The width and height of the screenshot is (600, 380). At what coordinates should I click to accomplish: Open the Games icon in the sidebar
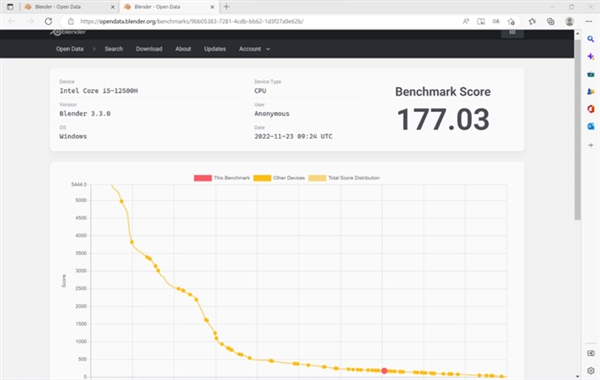click(591, 92)
